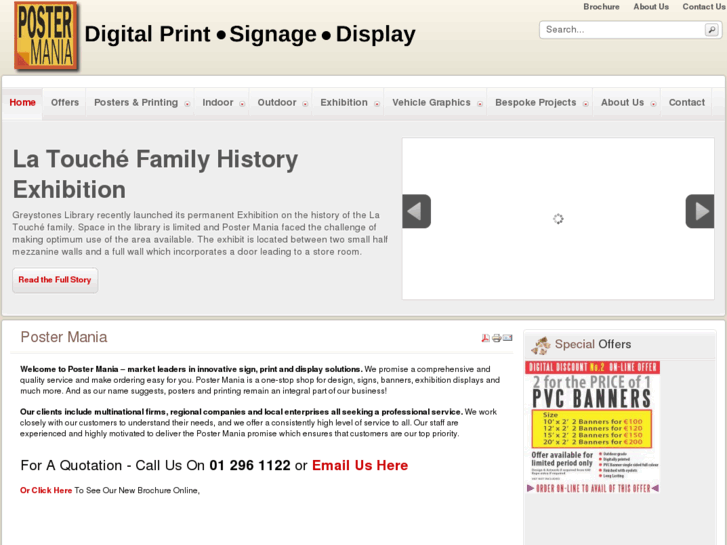The width and height of the screenshot is (727, 545).
Task: Expand the Posters & Printing dropdown indicator
Action: point(187,104)
